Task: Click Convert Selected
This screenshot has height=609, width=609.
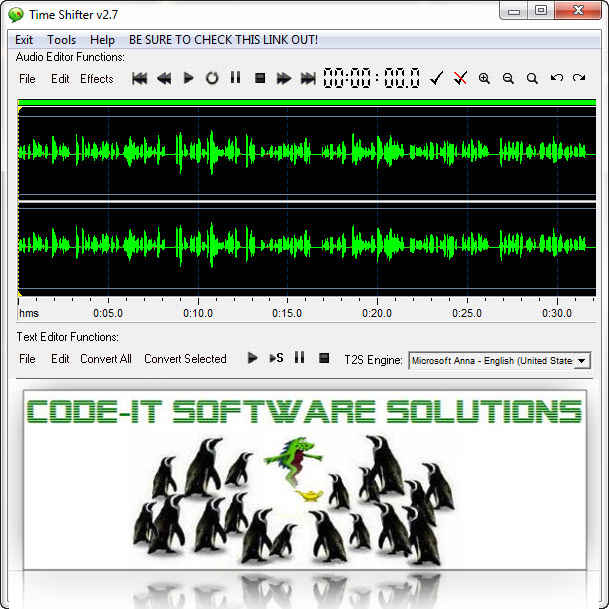Action: [185, 359]
